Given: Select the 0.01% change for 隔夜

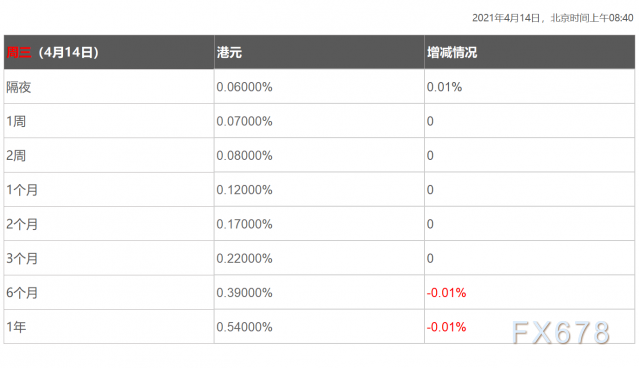Looking at the screenshot, I should point(444,87).
